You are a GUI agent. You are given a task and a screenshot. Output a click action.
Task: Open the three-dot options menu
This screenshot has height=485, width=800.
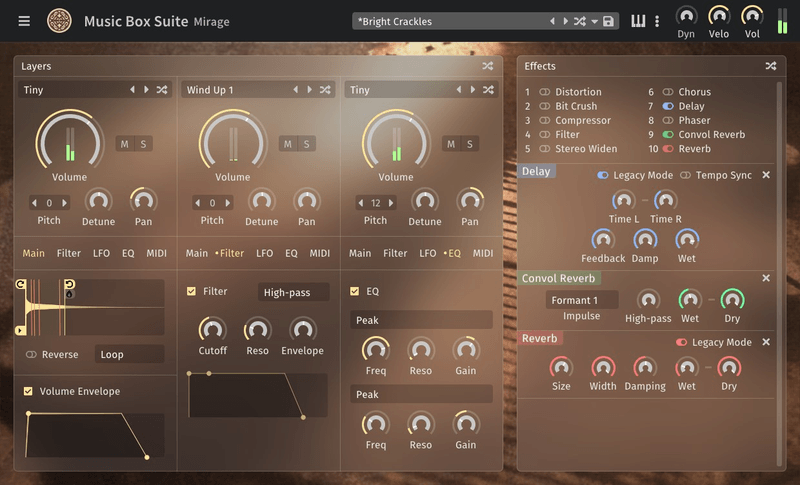(x=657, y=21)
